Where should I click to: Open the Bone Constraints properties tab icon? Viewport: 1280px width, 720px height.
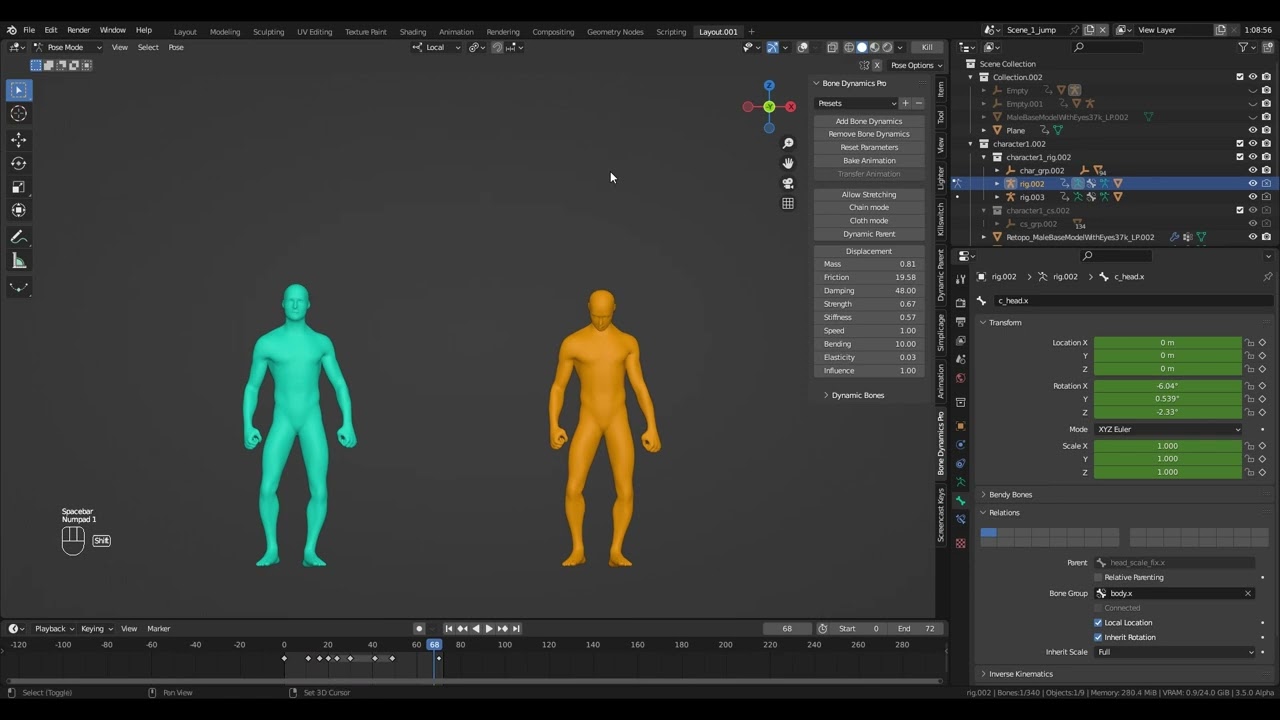pyautogui.click(x=961, y=519)
